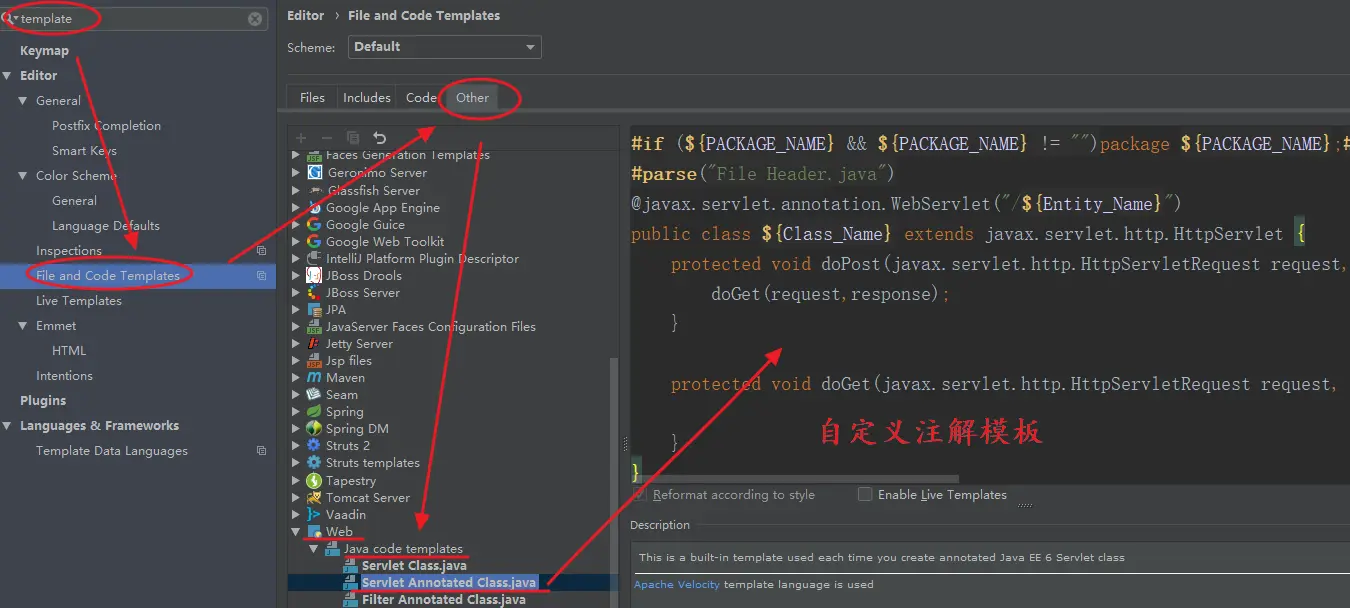Select Filter Annotated Class.java template
1350x608 pixels.
point(443,600)
